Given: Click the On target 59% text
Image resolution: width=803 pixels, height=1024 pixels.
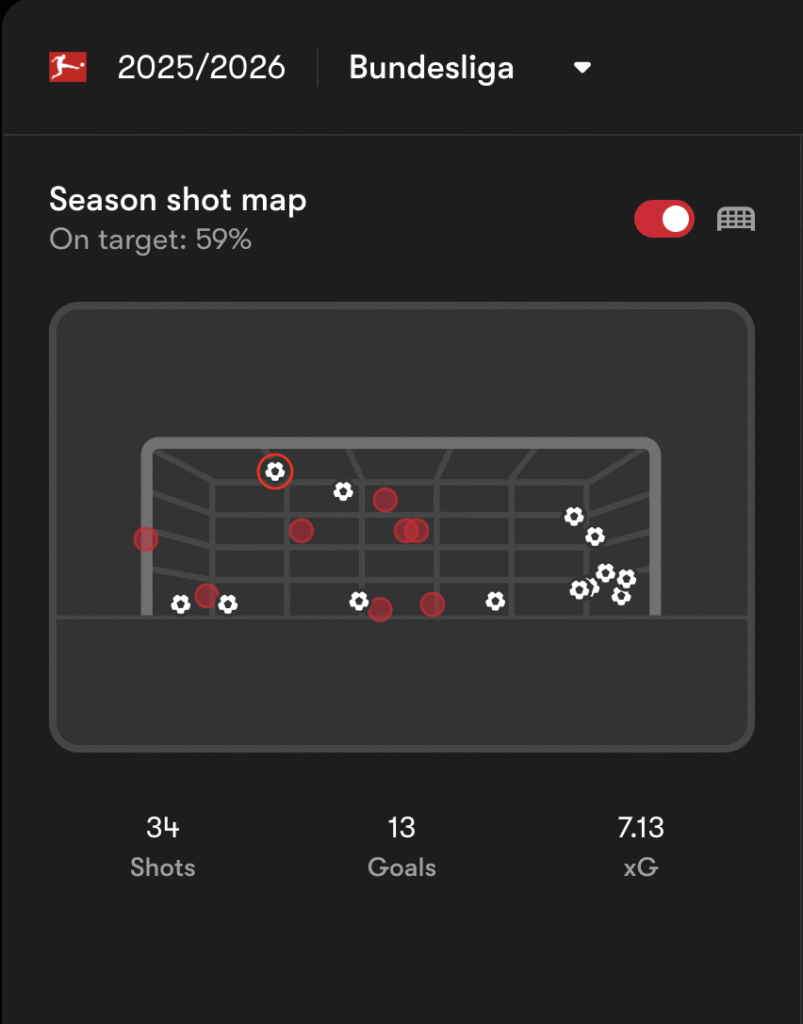Looking at the screenshot, I should pyautogui.click(x=150, y=240).
